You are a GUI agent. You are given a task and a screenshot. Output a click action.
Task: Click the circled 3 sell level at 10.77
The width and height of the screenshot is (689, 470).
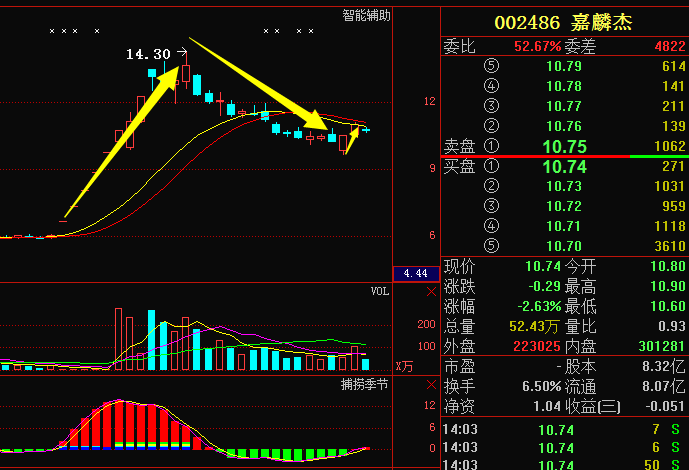(490, 106)
